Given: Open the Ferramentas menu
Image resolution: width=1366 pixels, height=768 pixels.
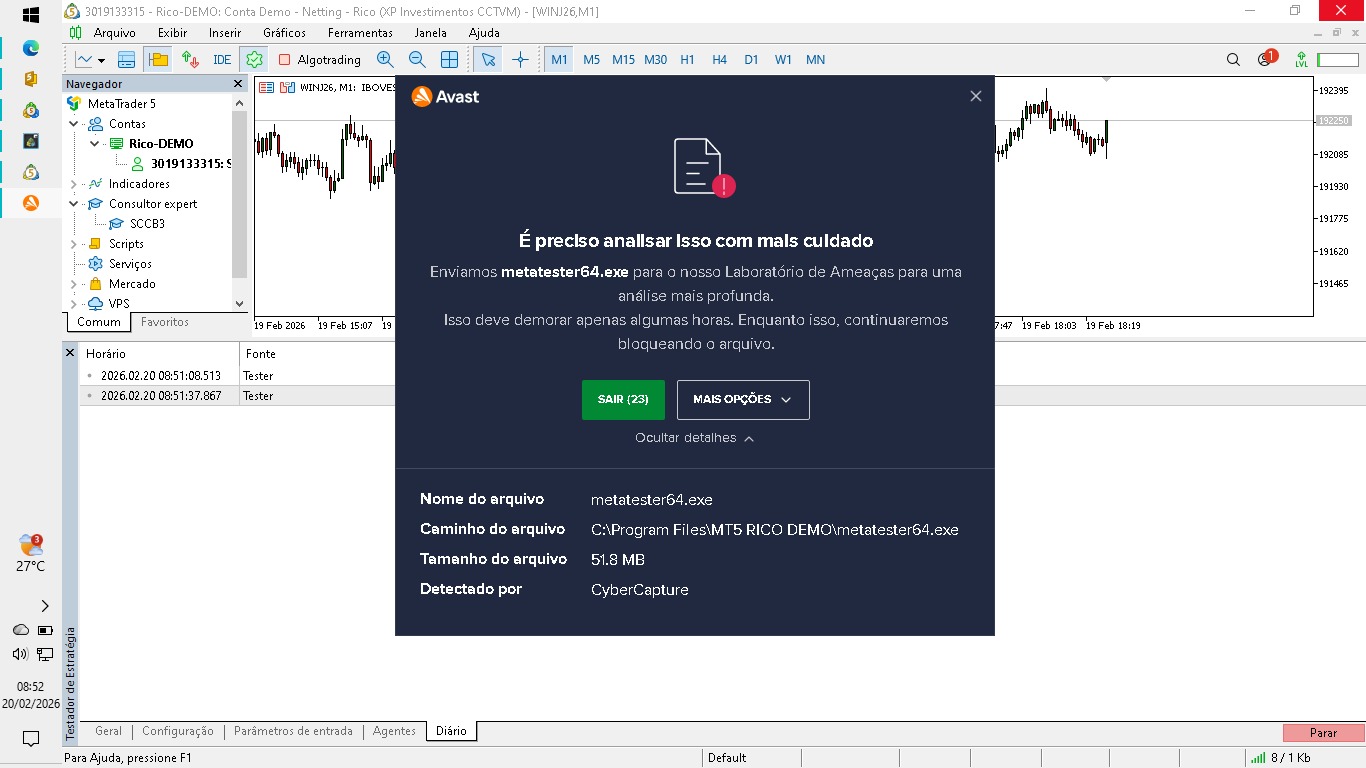Looking at the screenshot, I should [360, 33].
